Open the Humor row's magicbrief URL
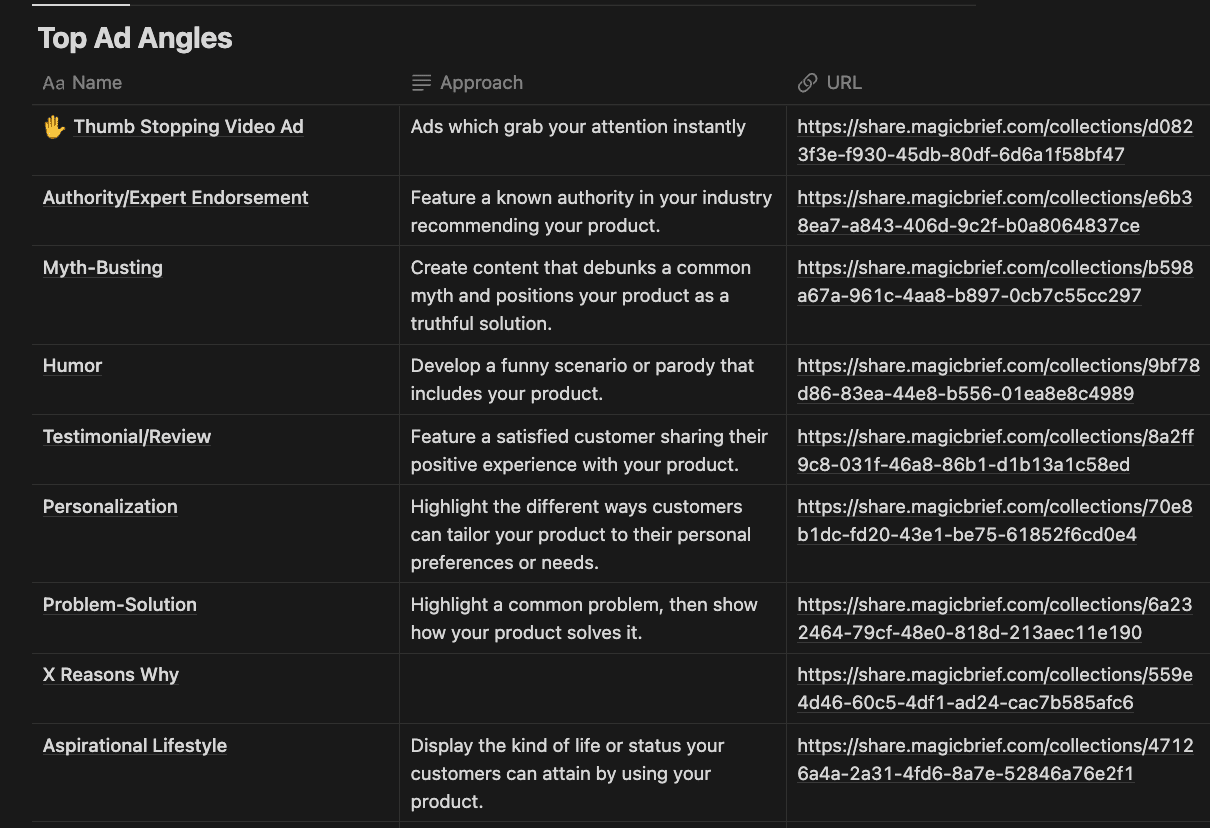The height and width of the screenshot is (828, 1210). [x=998, y=380]
